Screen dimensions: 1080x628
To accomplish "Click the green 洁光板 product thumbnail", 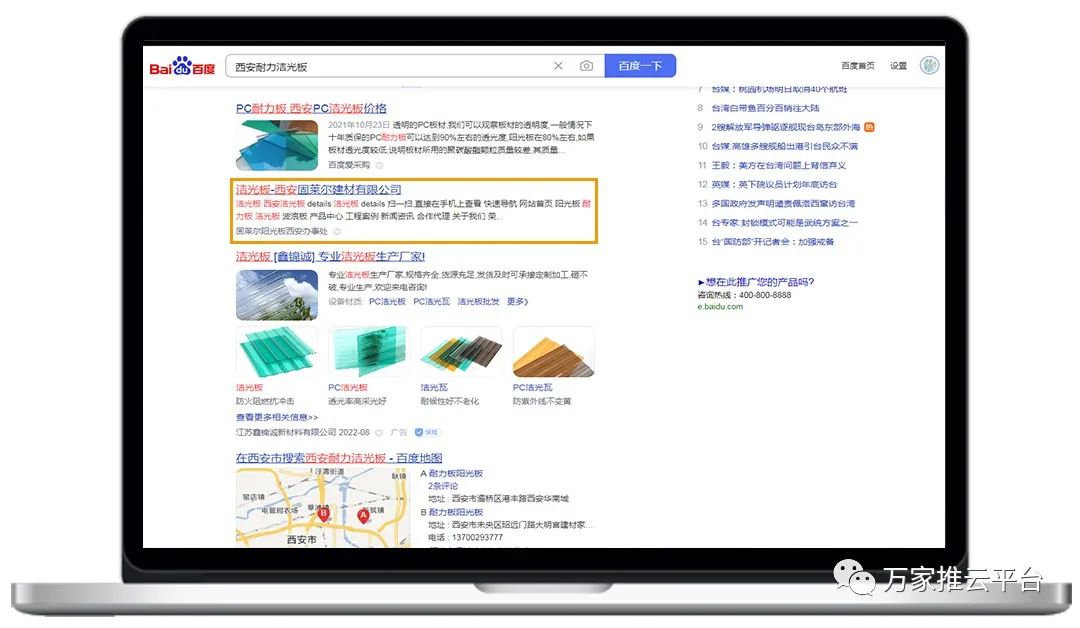I will pos(276,352).
